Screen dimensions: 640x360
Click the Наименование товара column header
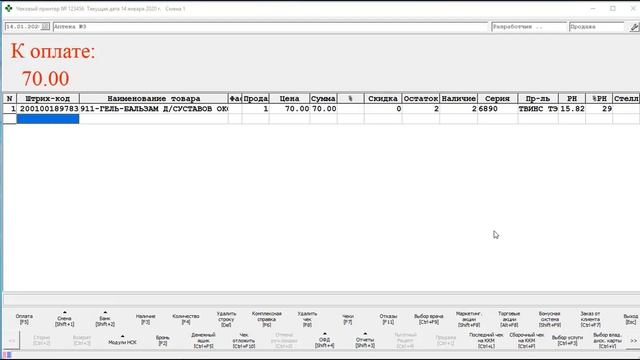tap(153, 98)
